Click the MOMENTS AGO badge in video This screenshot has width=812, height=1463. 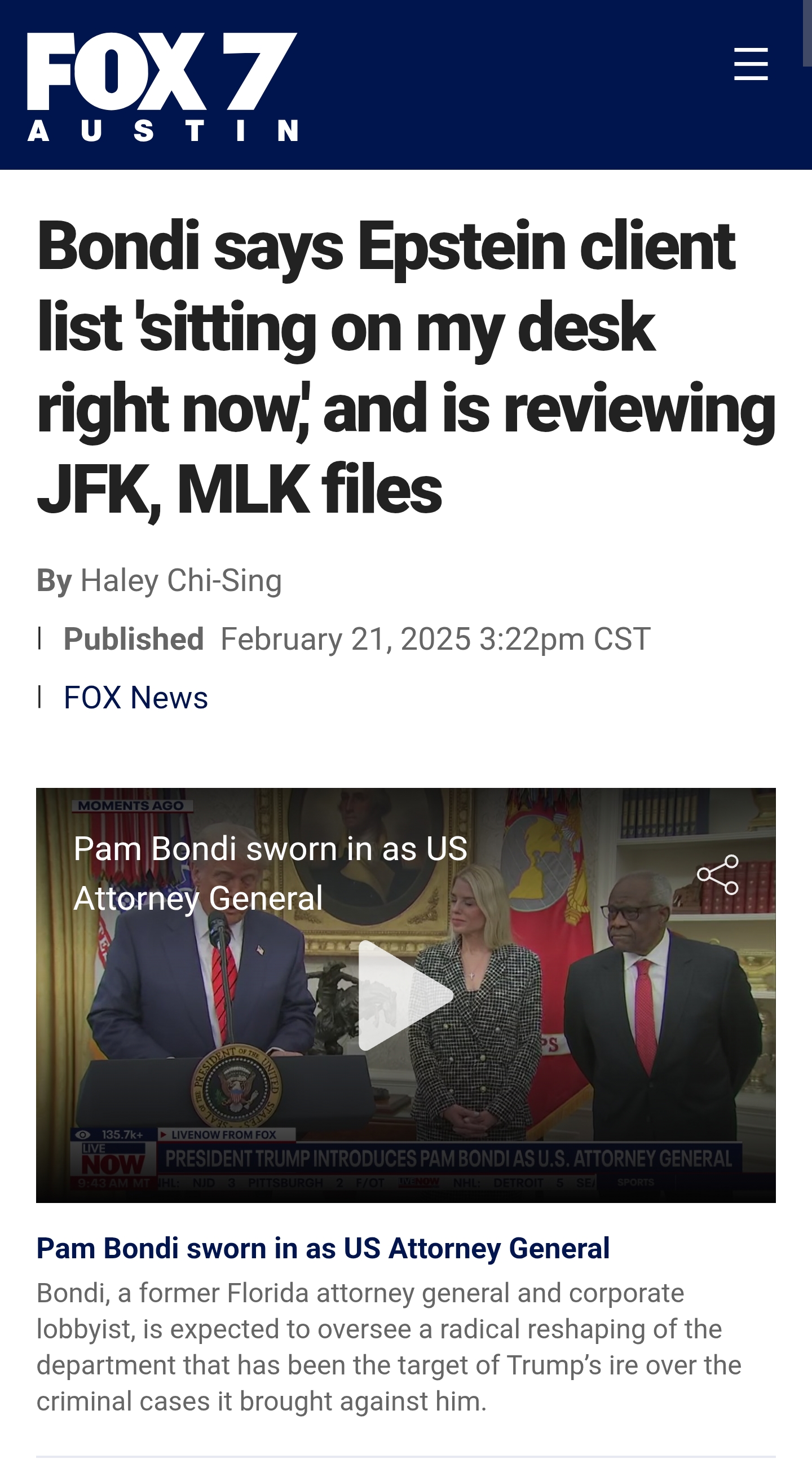[133, 805]
